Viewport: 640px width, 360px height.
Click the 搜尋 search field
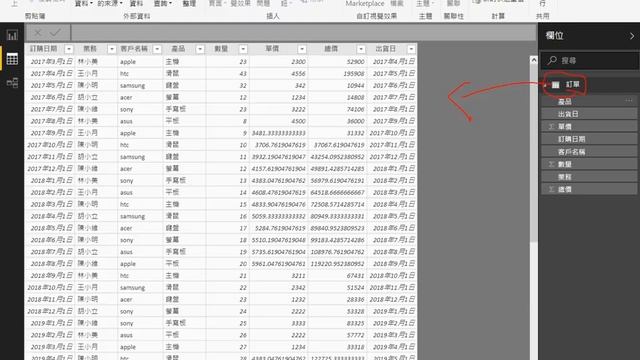coord(590,60)
